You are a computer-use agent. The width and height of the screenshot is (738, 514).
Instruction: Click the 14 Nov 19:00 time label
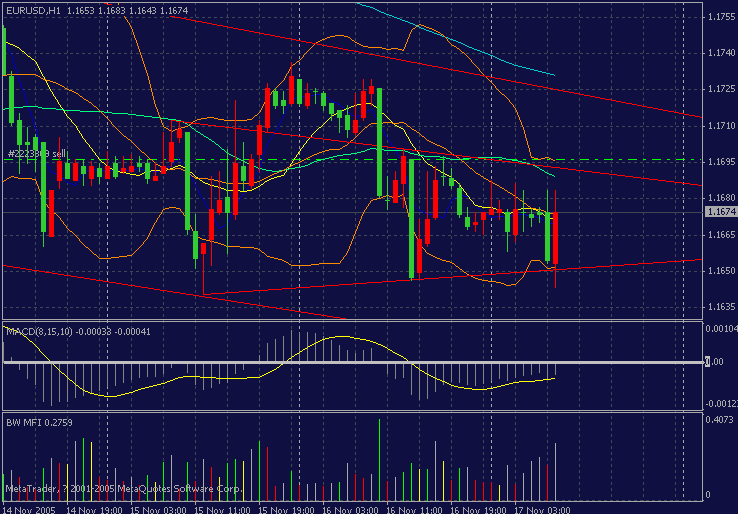(x=95, y=510)
